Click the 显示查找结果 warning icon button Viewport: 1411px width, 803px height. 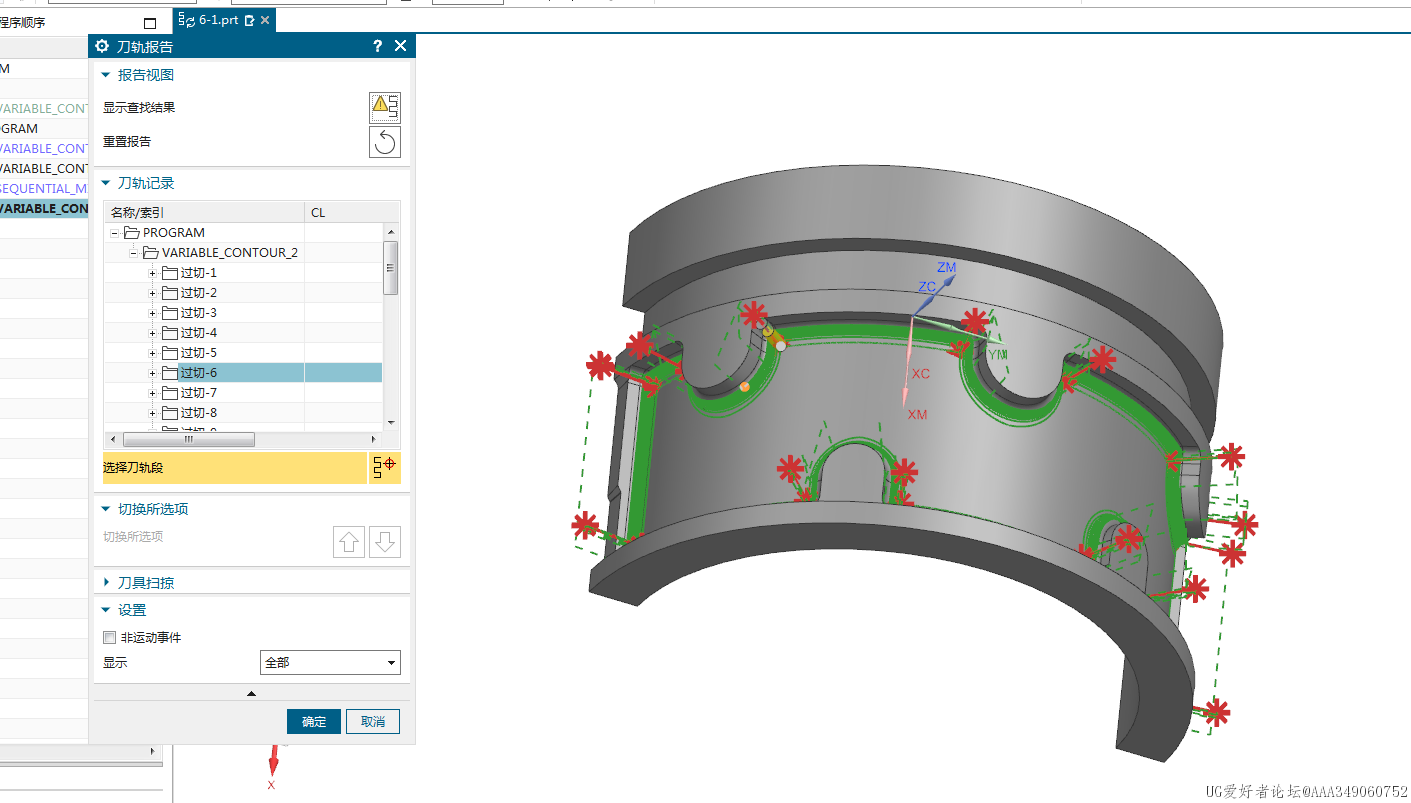point(385,107)
